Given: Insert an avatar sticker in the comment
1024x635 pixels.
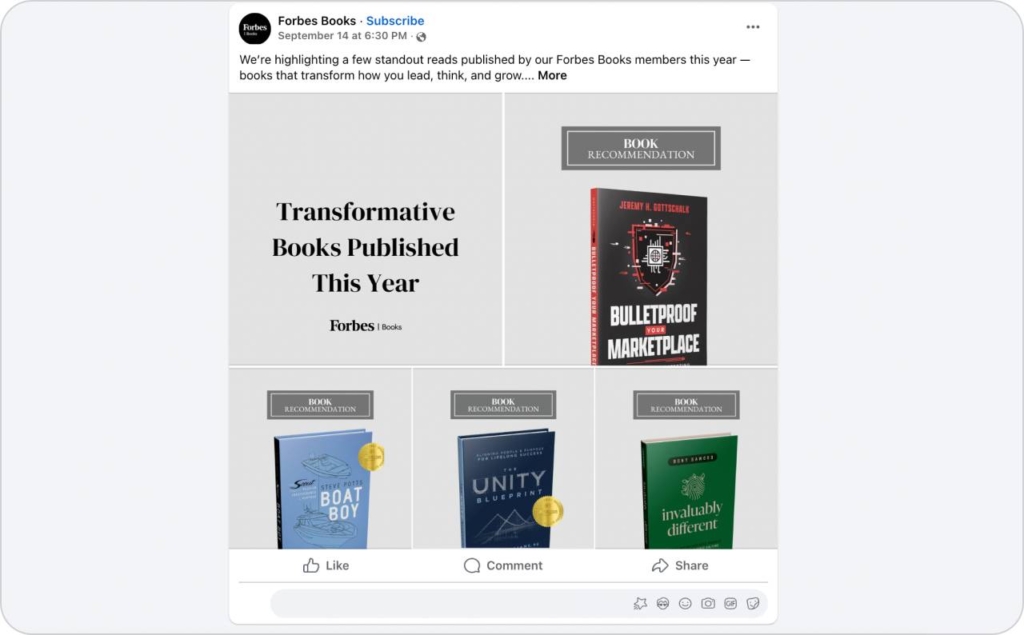Looking at the screenshot, I should pyautogui.click(x=663, y=604).
